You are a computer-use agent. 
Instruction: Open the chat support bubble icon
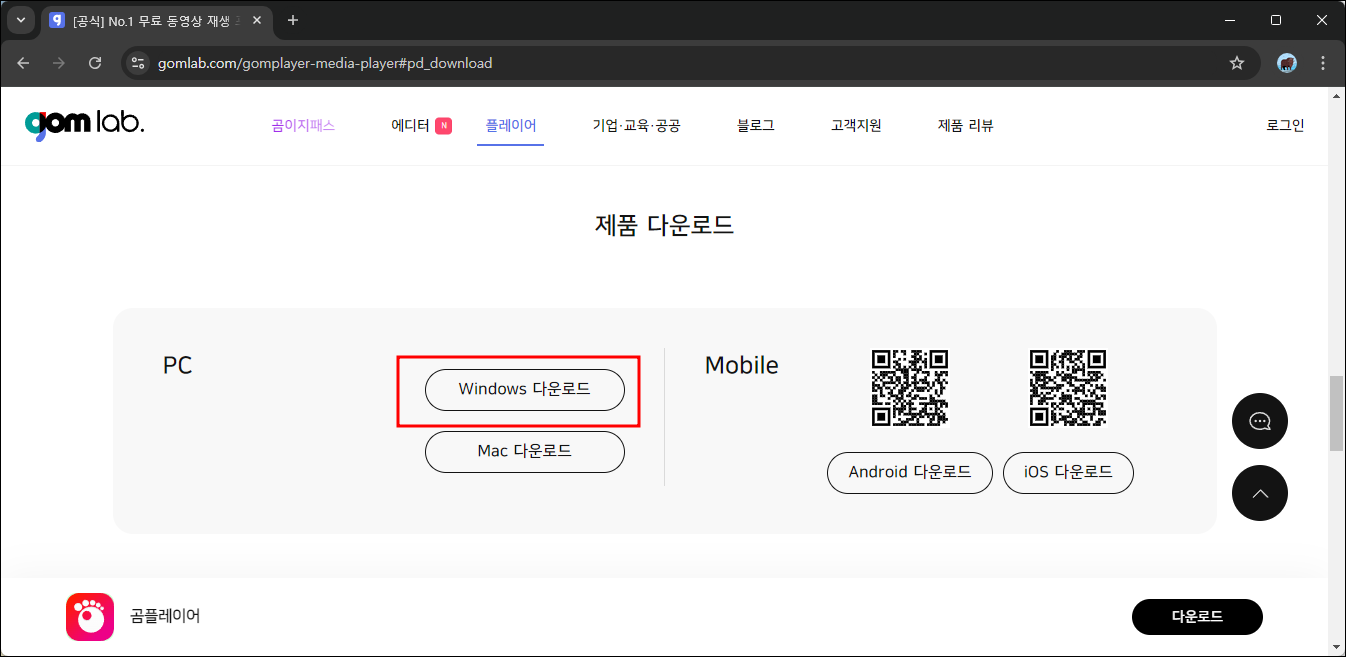tap(1260, 421)
